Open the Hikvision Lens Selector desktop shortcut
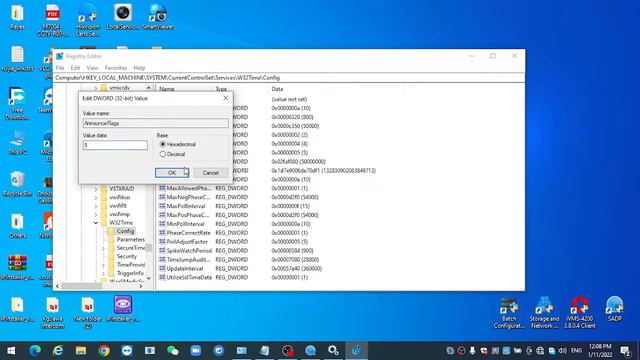This screenshot has width=640, height=360. point(87,20)
